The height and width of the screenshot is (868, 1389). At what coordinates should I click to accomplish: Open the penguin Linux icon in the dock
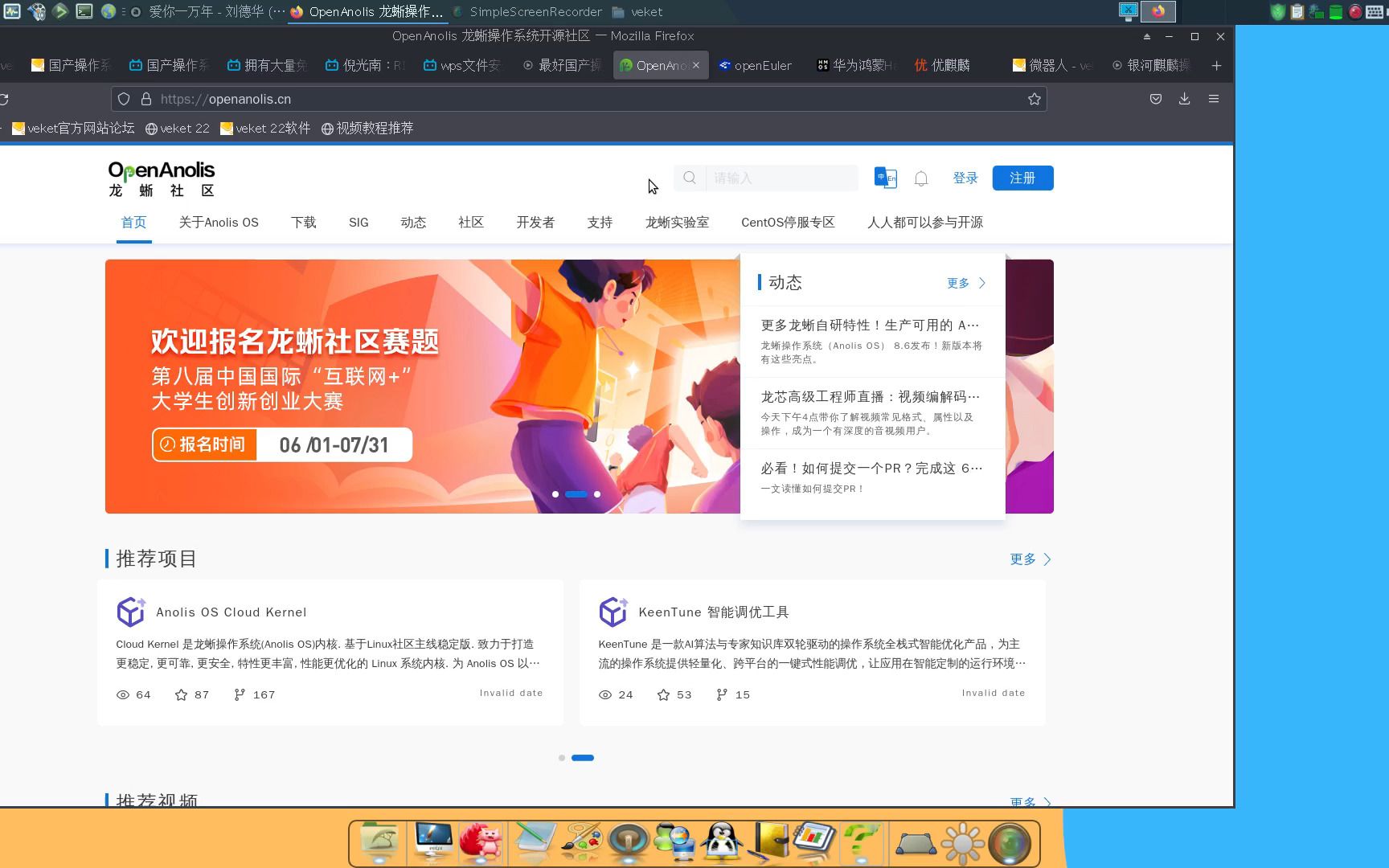coord(721,842)
